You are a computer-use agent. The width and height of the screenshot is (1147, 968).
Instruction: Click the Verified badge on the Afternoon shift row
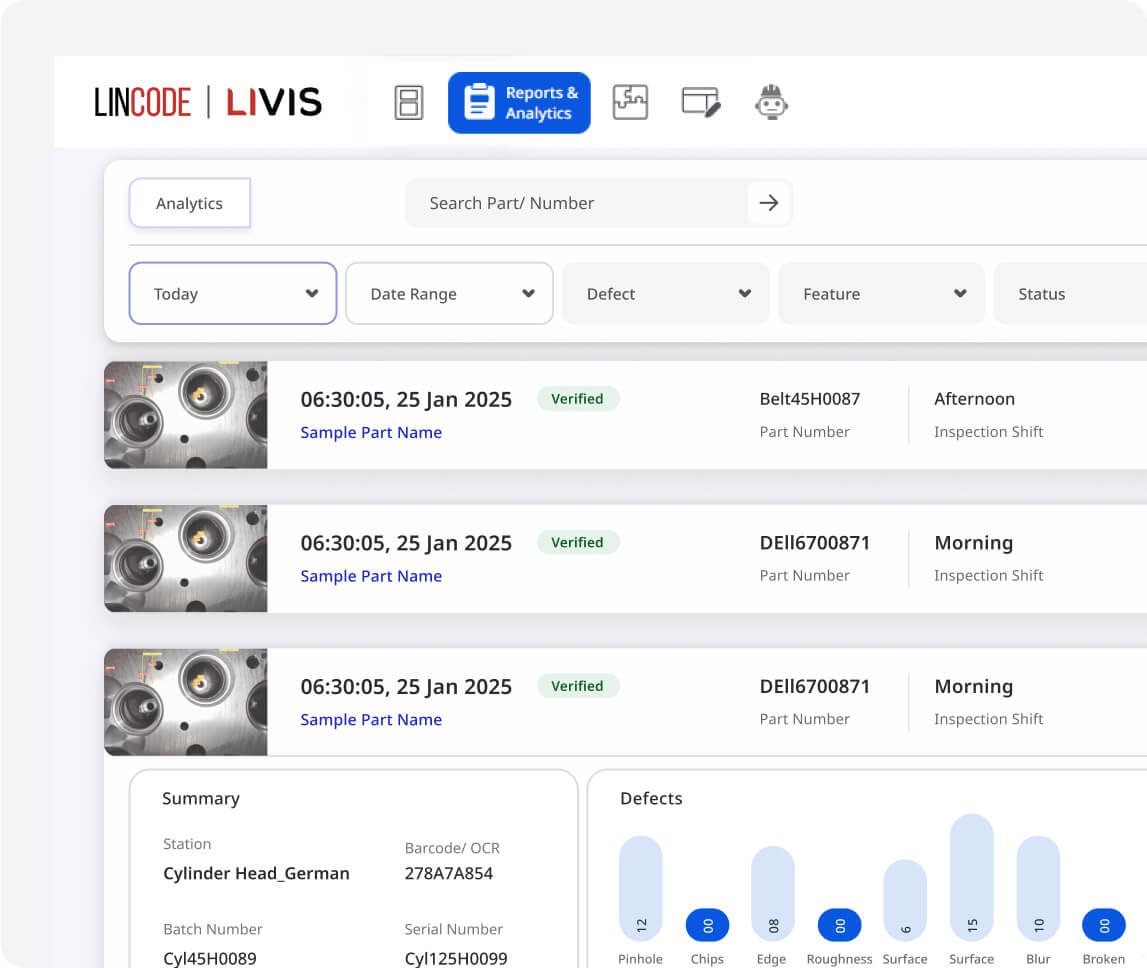point(578,398)
